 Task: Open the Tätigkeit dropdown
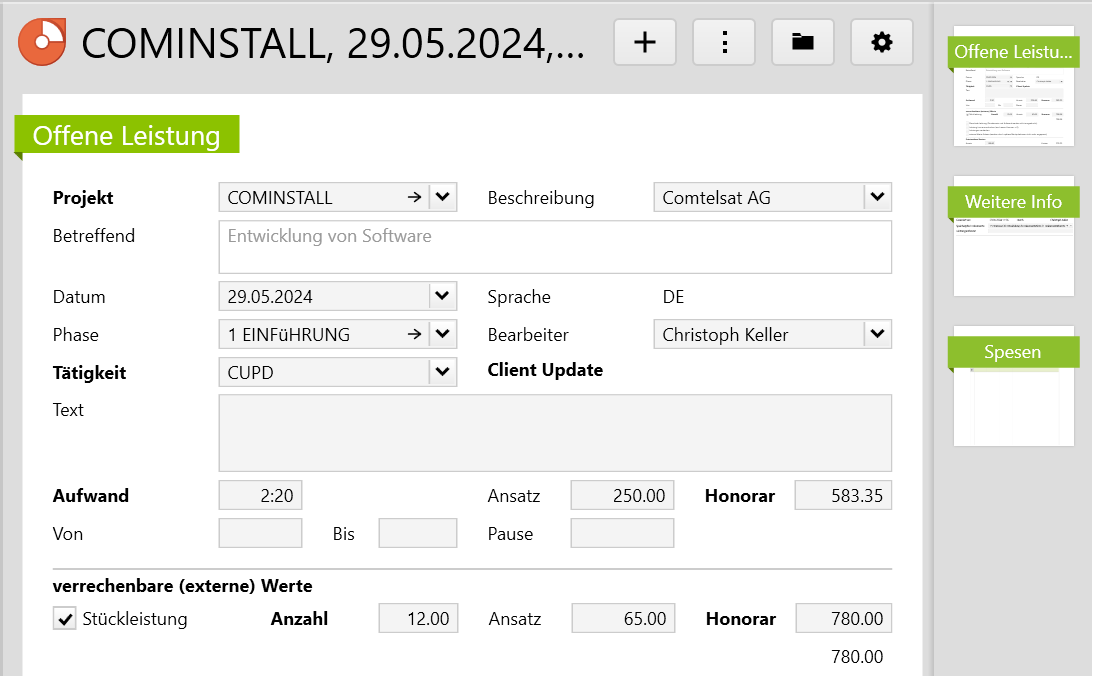pos(443,373)
